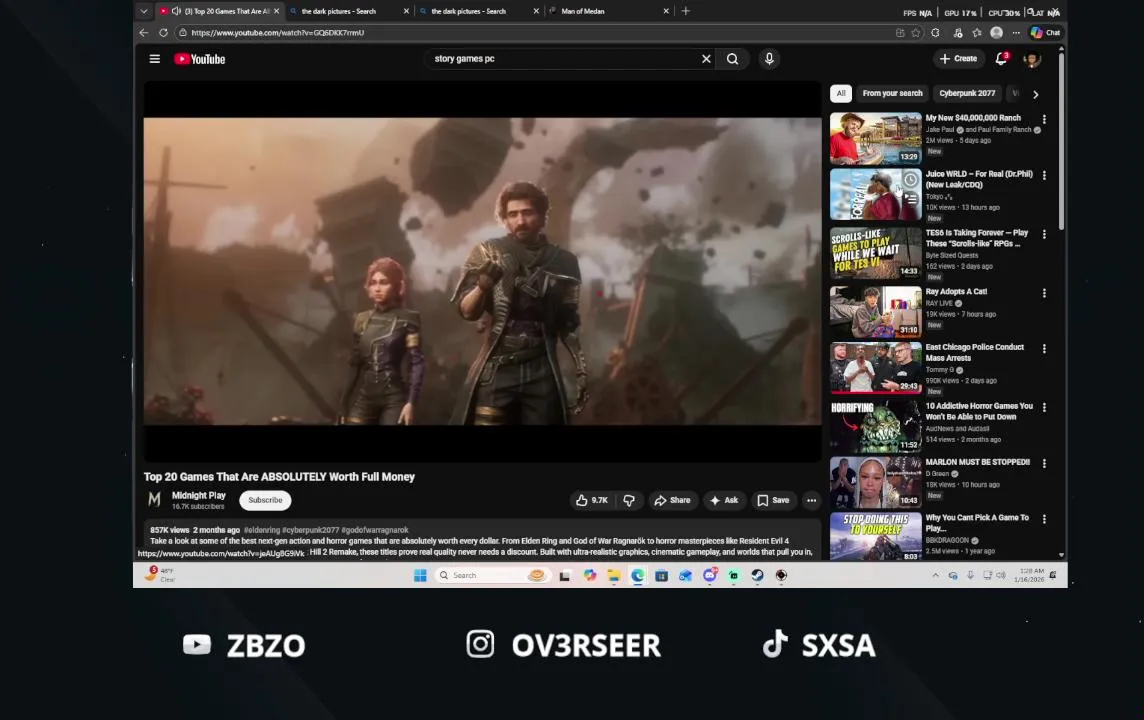This screenshot has height=720, width=1144.
Task: Open Discord from the taskbar
Action: [710, 576]
